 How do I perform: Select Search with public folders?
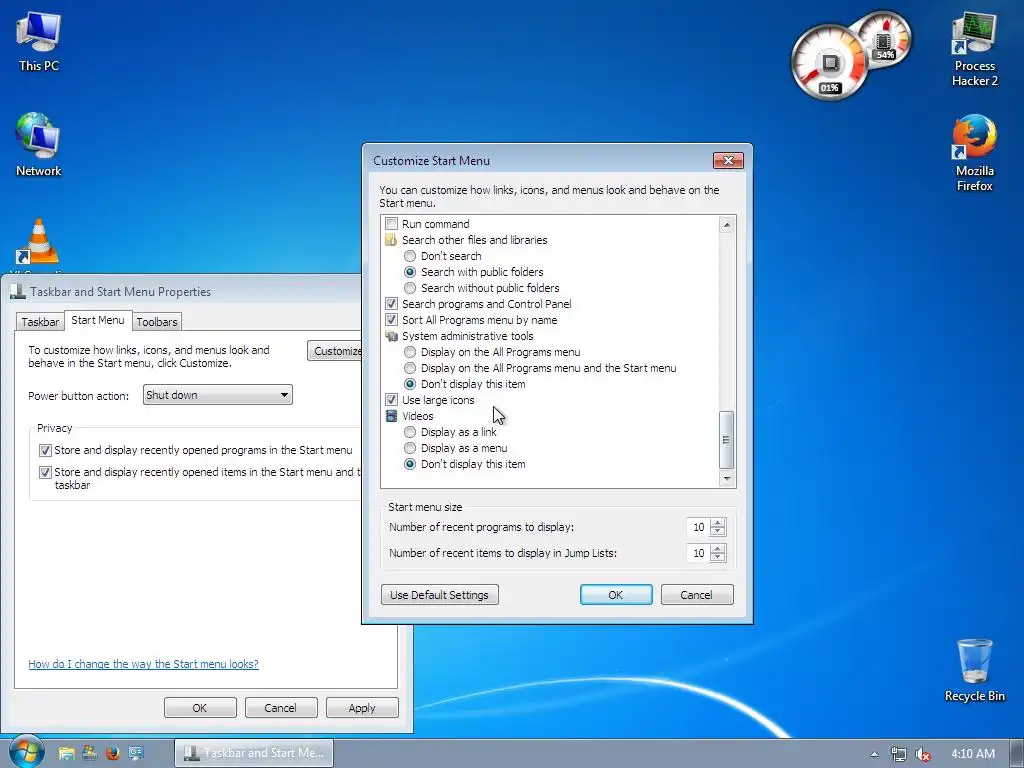tap(409, 272)
